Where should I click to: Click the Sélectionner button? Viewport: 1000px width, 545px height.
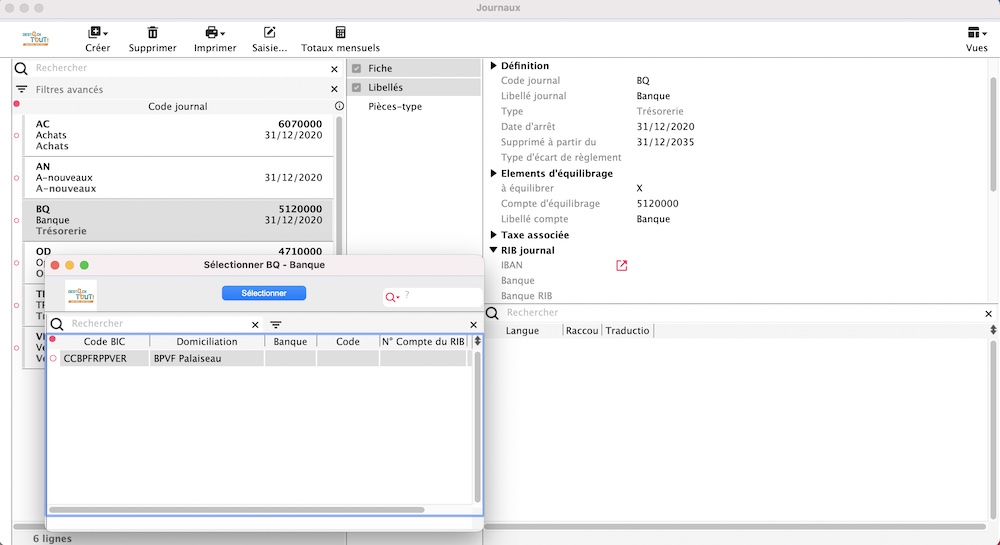click(264, 293)
